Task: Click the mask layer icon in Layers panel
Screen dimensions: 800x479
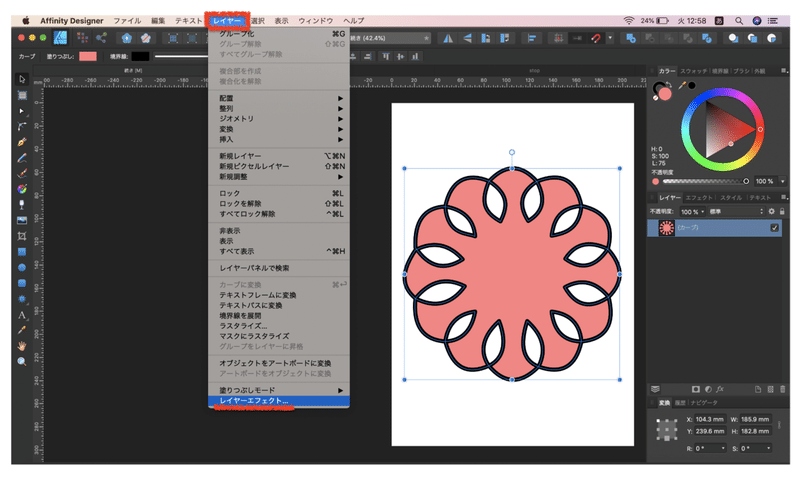Action: (x=695, y=389)
